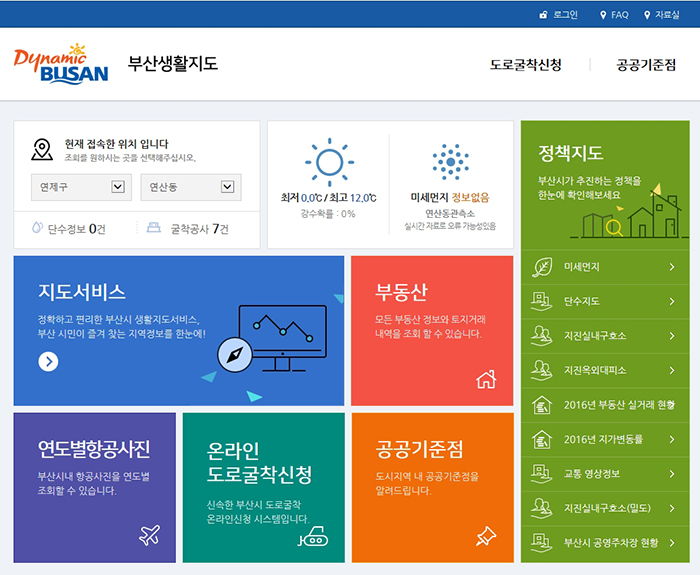Click the 로그인 login link
This screenshot has width=700, height=575.
[x=558, y=15]
